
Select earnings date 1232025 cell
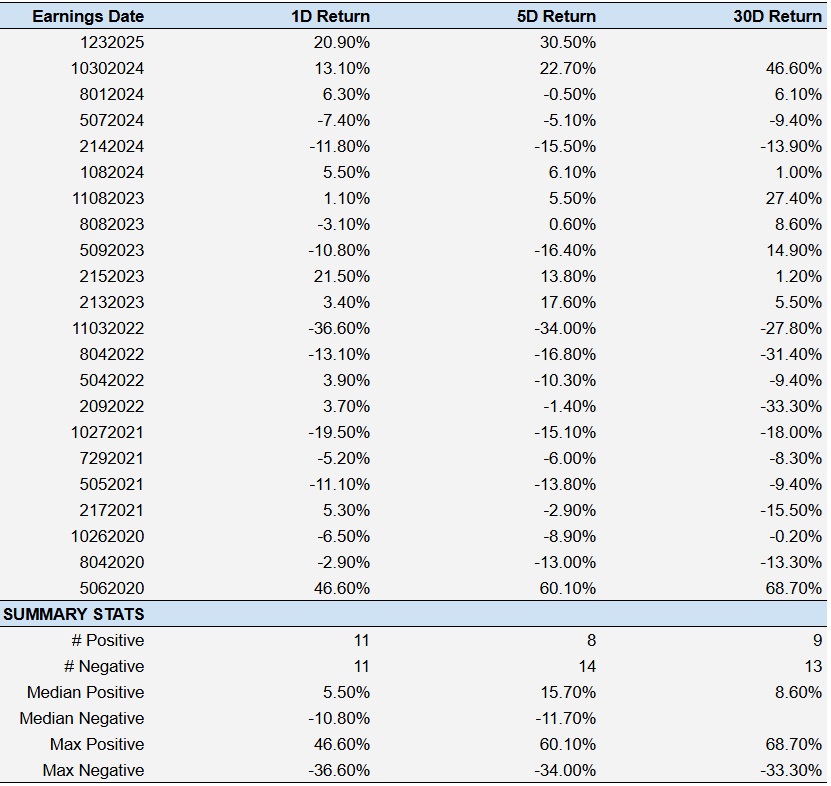pyautogui.click(x=112, y=42)
